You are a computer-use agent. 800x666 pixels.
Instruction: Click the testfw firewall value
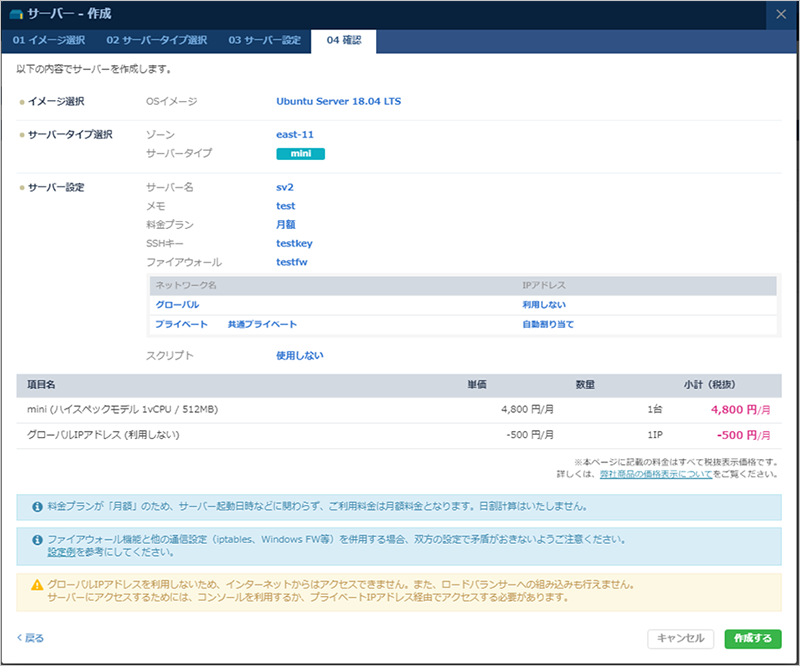click(291, 262)
